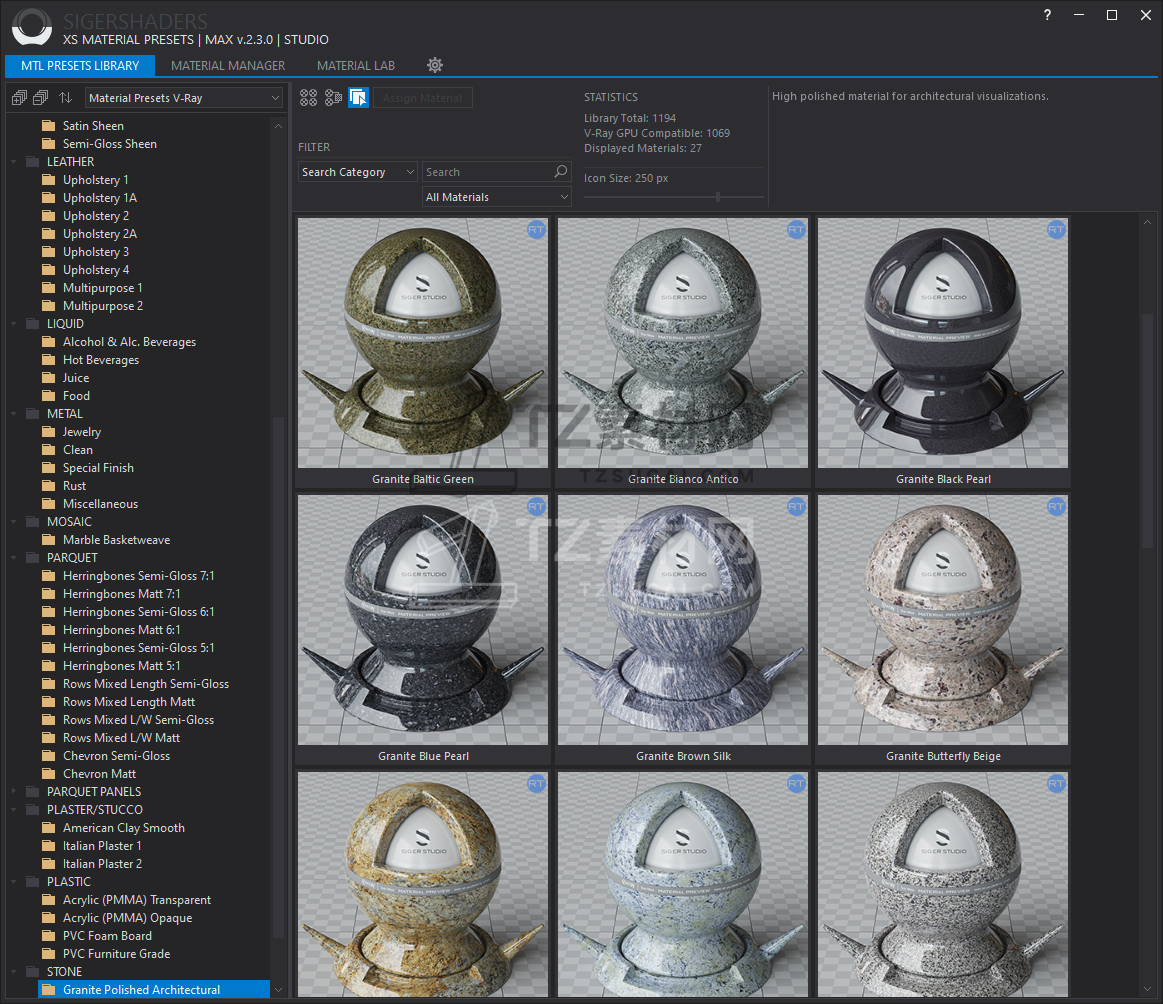The width and height of the screenshot is (1163, 1004).
Task: Click the spheres-with-checker material icon
Action: 334,97
